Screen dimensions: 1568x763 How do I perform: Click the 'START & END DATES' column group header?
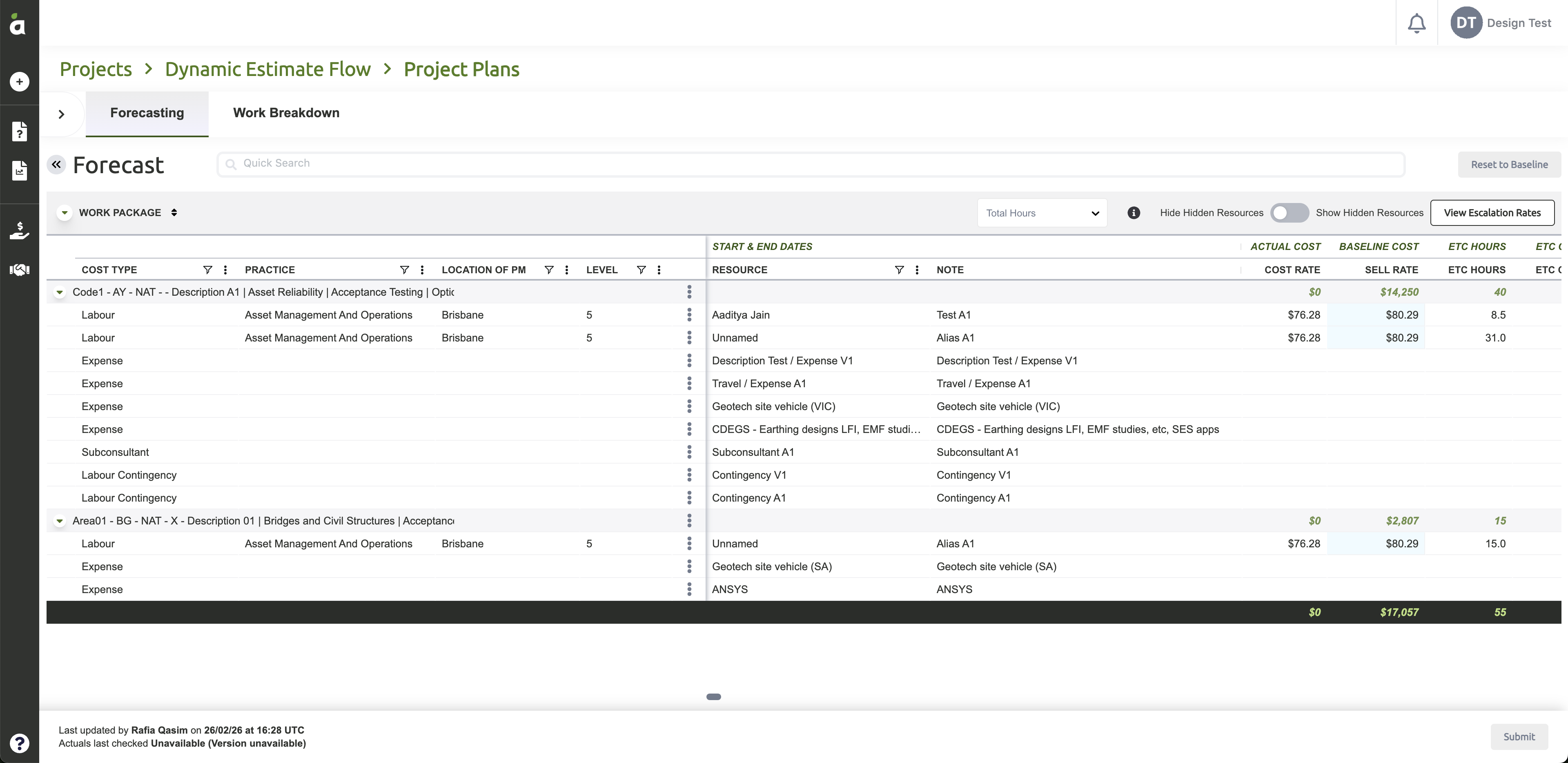(762, 247)
